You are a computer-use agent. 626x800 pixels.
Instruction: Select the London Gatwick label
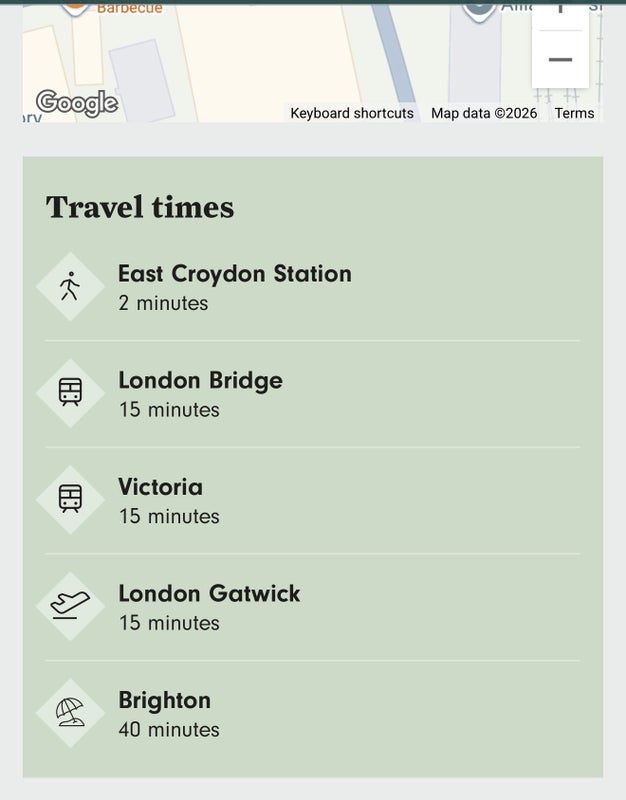[209, 593]
